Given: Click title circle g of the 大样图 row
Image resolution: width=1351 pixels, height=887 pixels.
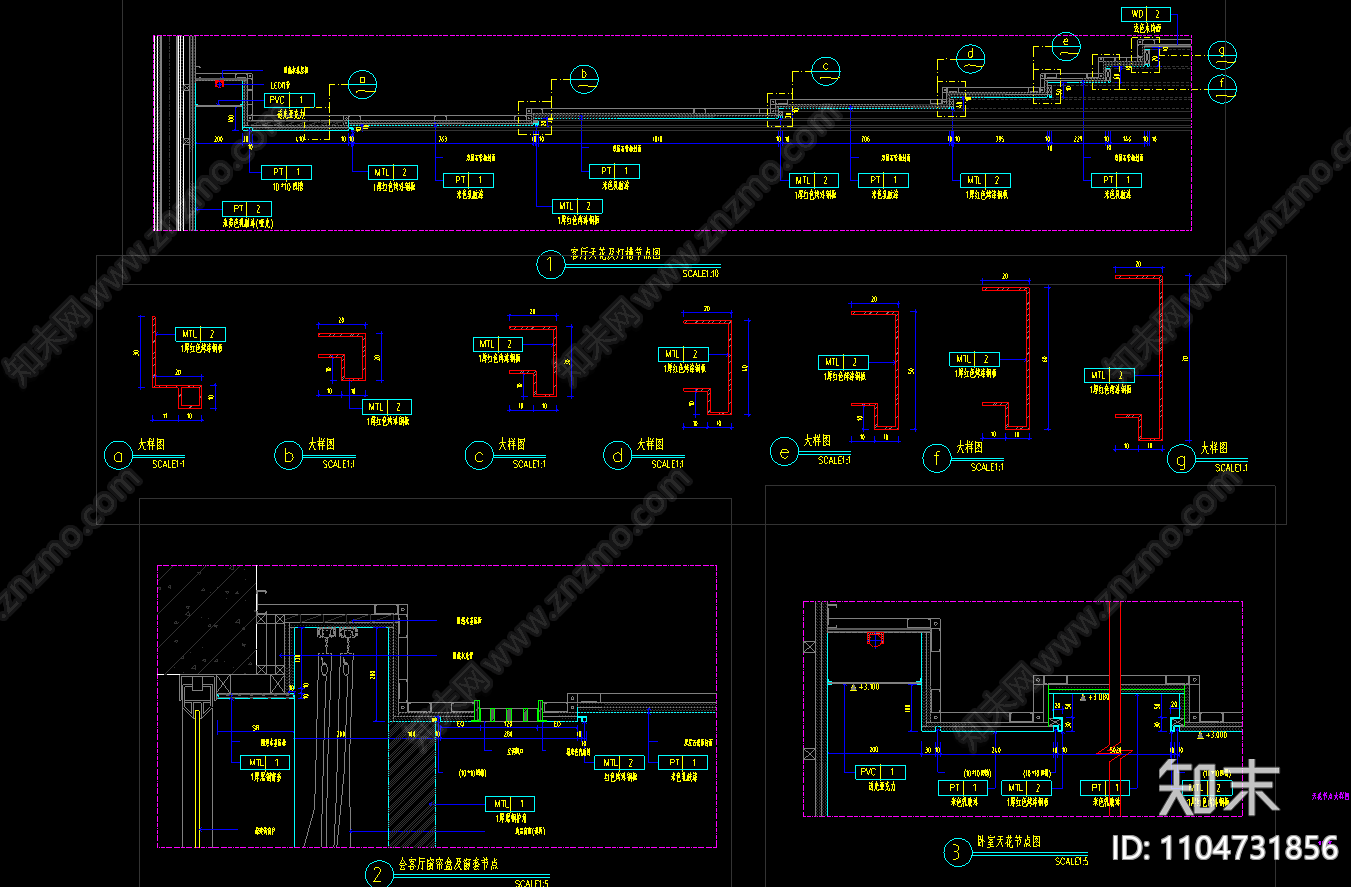Looking at the screenshot, I should [1181, 460].
